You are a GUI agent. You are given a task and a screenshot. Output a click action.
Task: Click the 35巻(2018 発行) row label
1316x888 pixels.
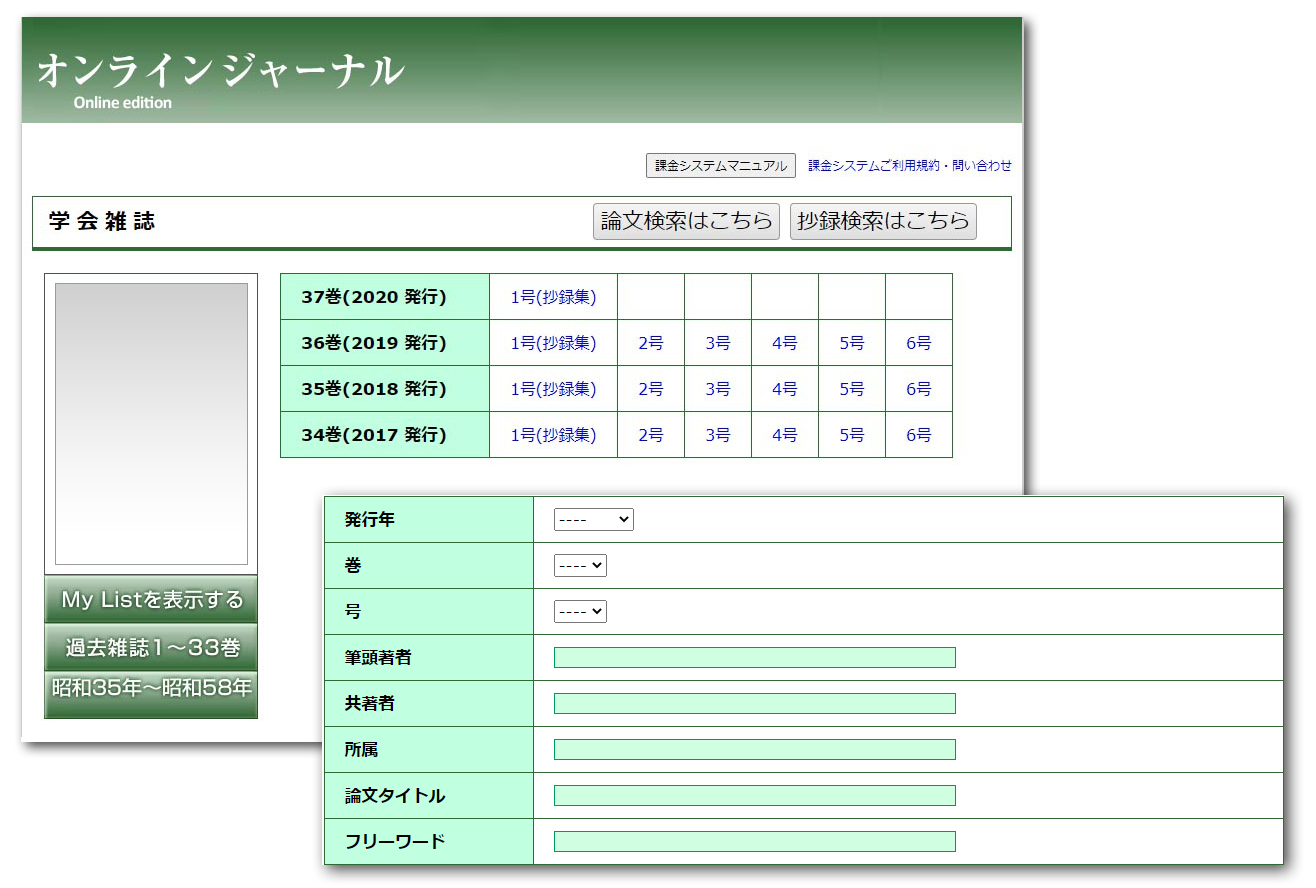[374, 389]
